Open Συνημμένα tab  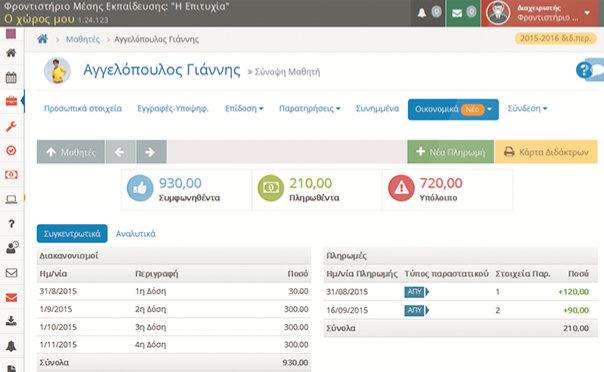(377, 109)
